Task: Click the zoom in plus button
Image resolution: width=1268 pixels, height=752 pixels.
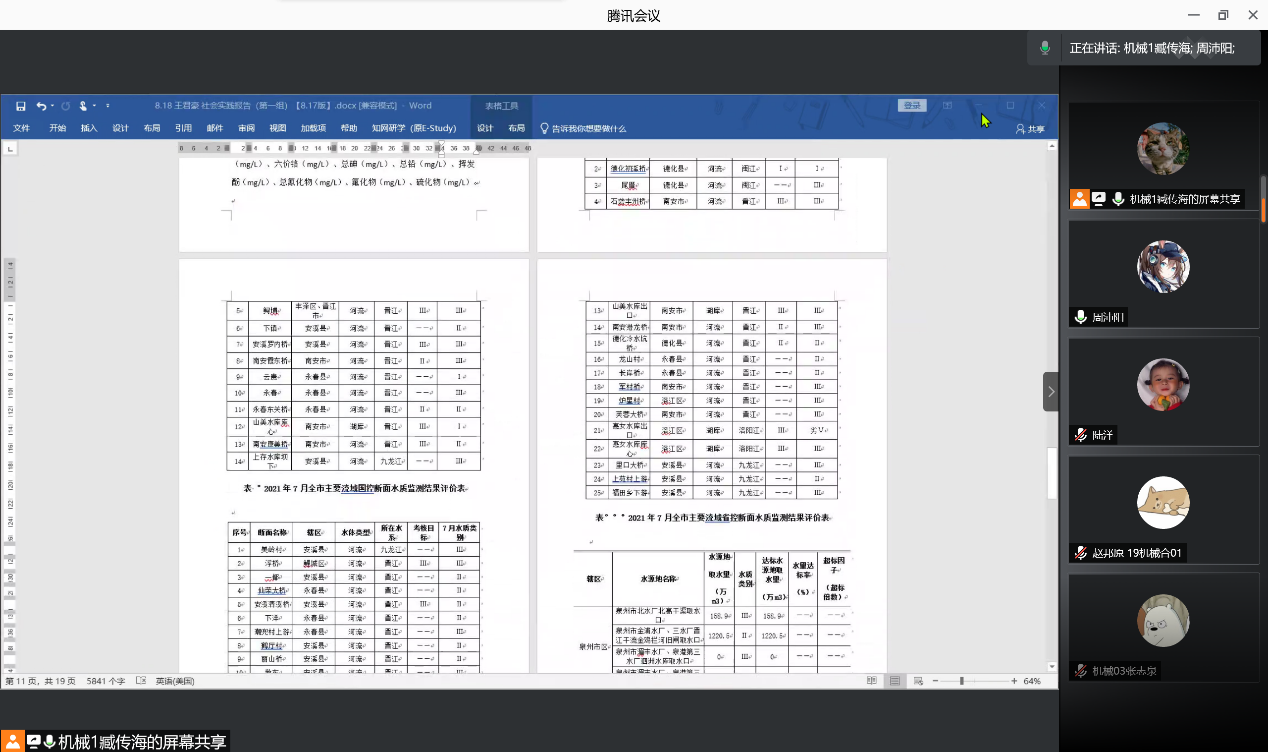Action: click(x=1014, y=681)
